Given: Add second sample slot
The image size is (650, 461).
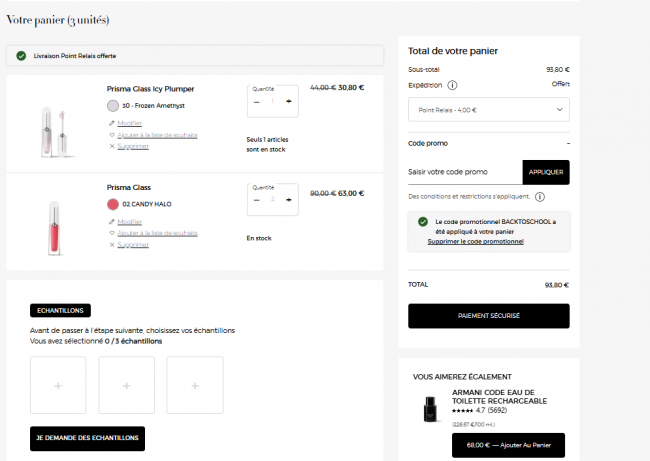Looking at the screenshot, I should (x=126, y=386).
